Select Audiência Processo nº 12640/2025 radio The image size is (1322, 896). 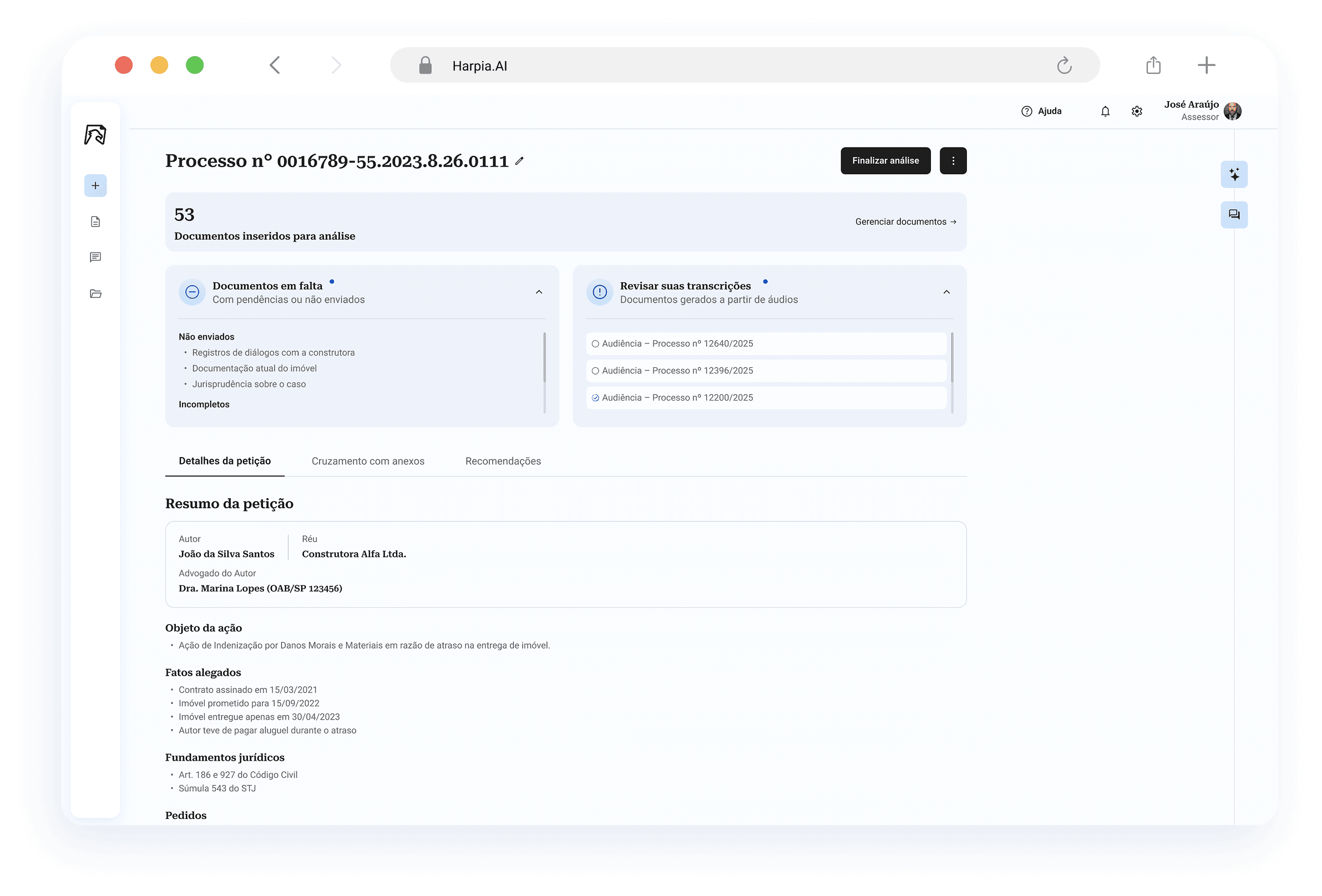(596, 343)
